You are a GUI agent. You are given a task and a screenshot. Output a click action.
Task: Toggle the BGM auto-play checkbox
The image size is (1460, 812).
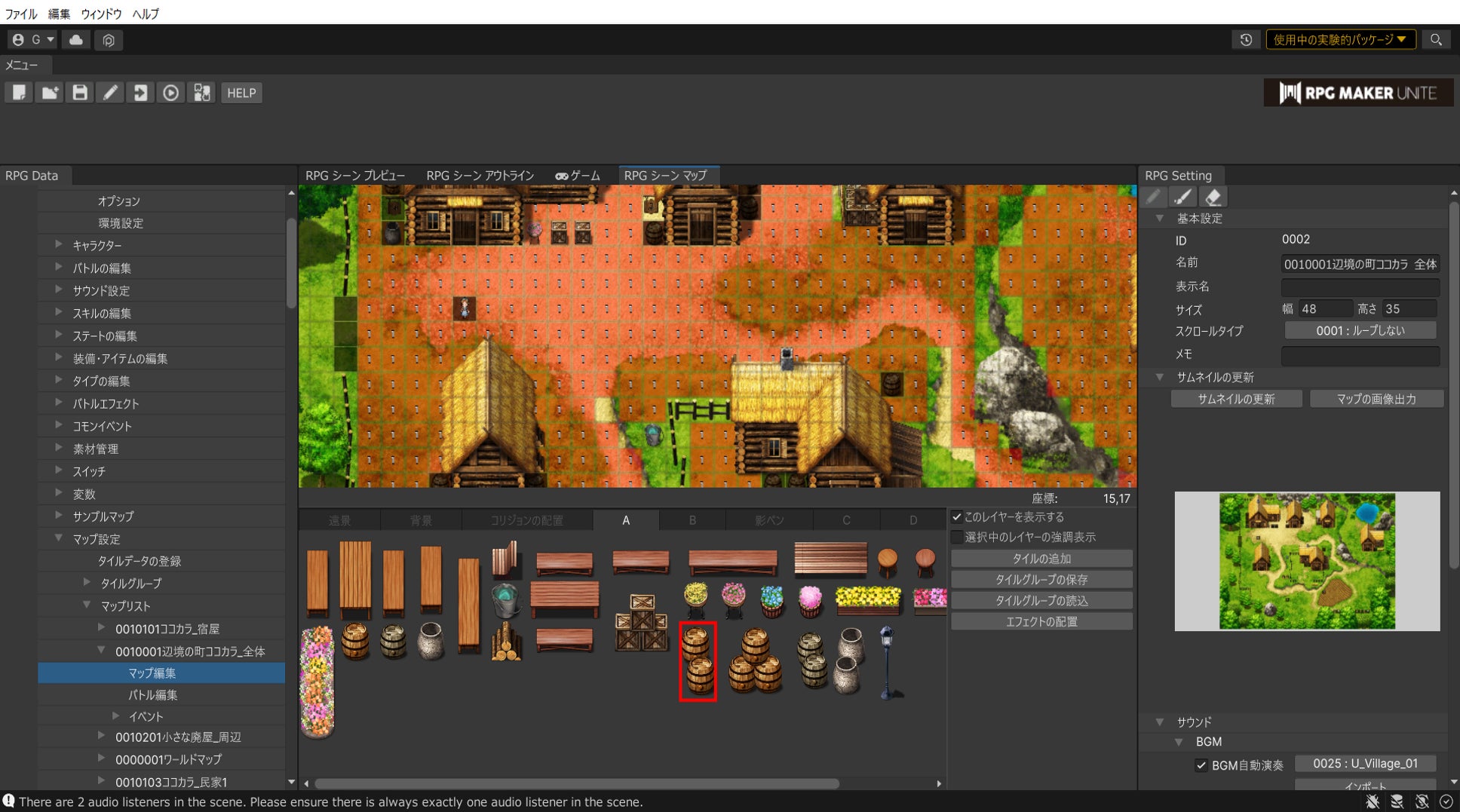pyautogui.click(x=1201, y=765)
